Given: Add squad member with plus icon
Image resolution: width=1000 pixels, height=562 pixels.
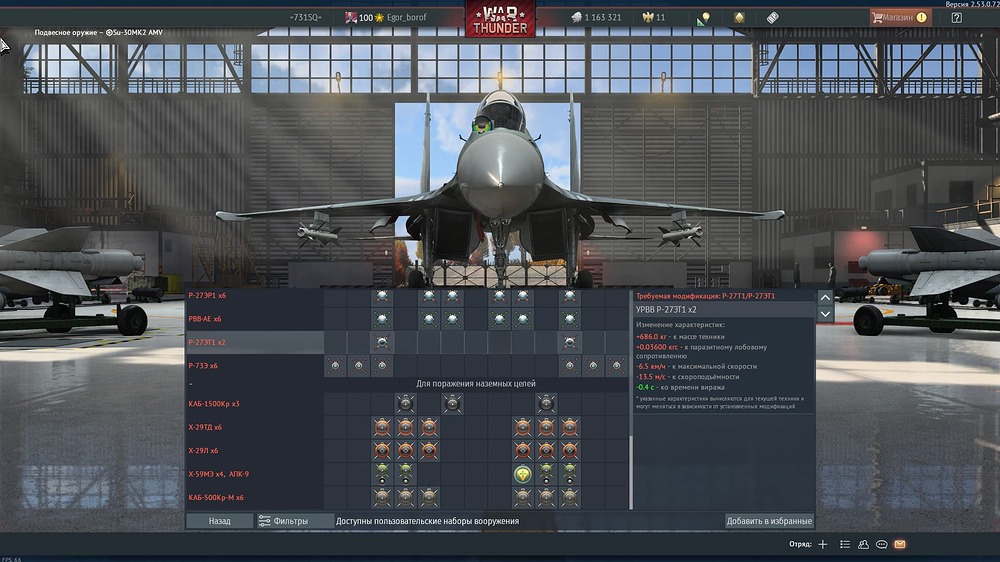Looking at the screenshot, I should click(x=823, y=544).
